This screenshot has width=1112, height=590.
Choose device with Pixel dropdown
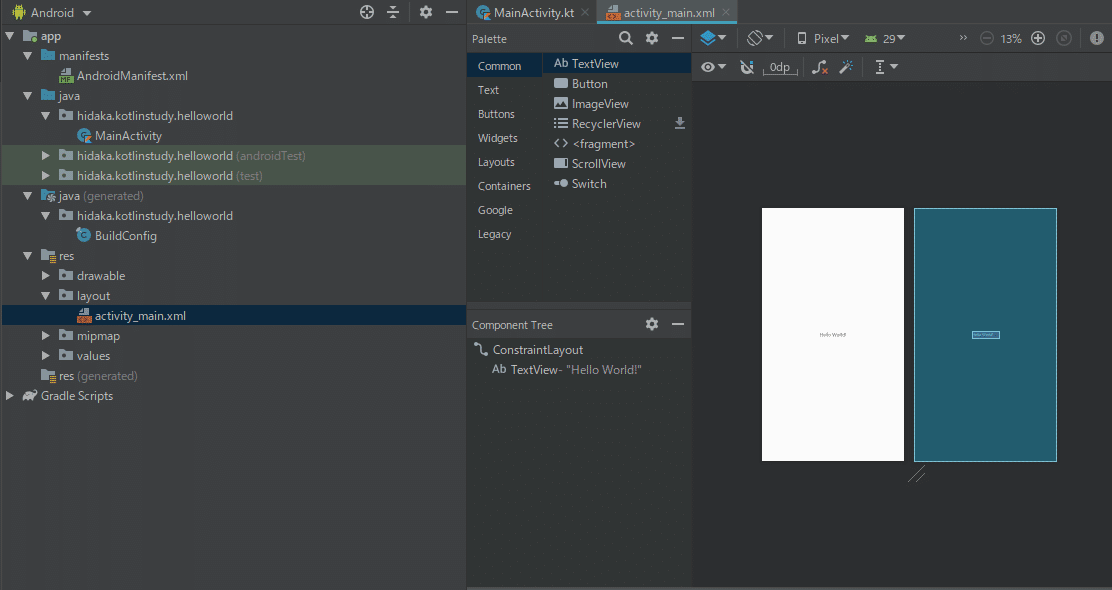(823, 38)
